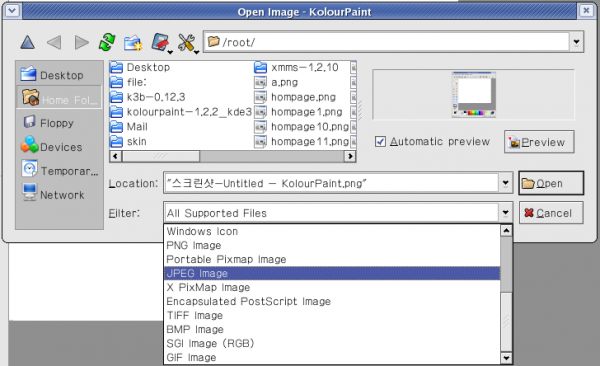The width and height of the screenshot is (600, 366).
Task: Click the file list horizontal scrollbar thumb
Action: pyautogui.click(x=161, y=156)
